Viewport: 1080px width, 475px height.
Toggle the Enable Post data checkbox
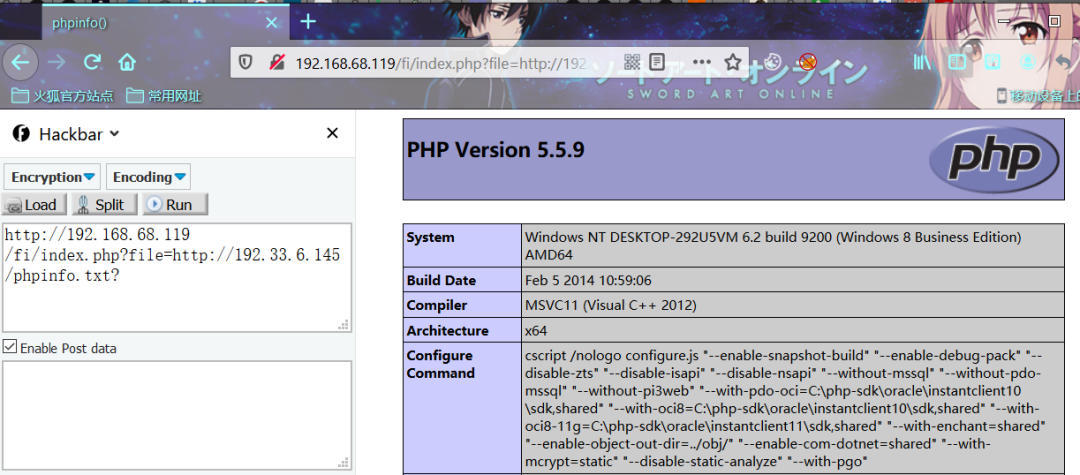(10, 347)
